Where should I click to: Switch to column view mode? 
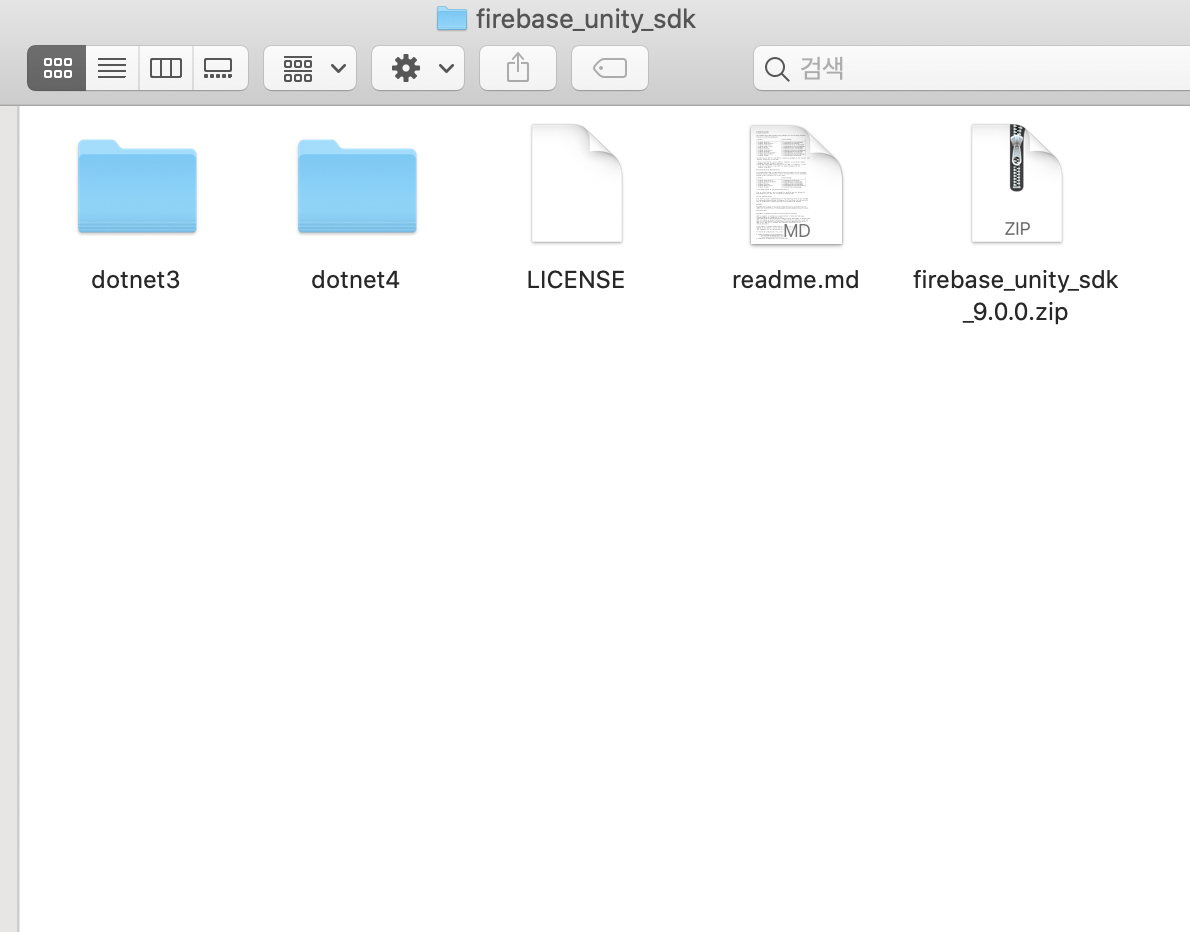(166, 68)
